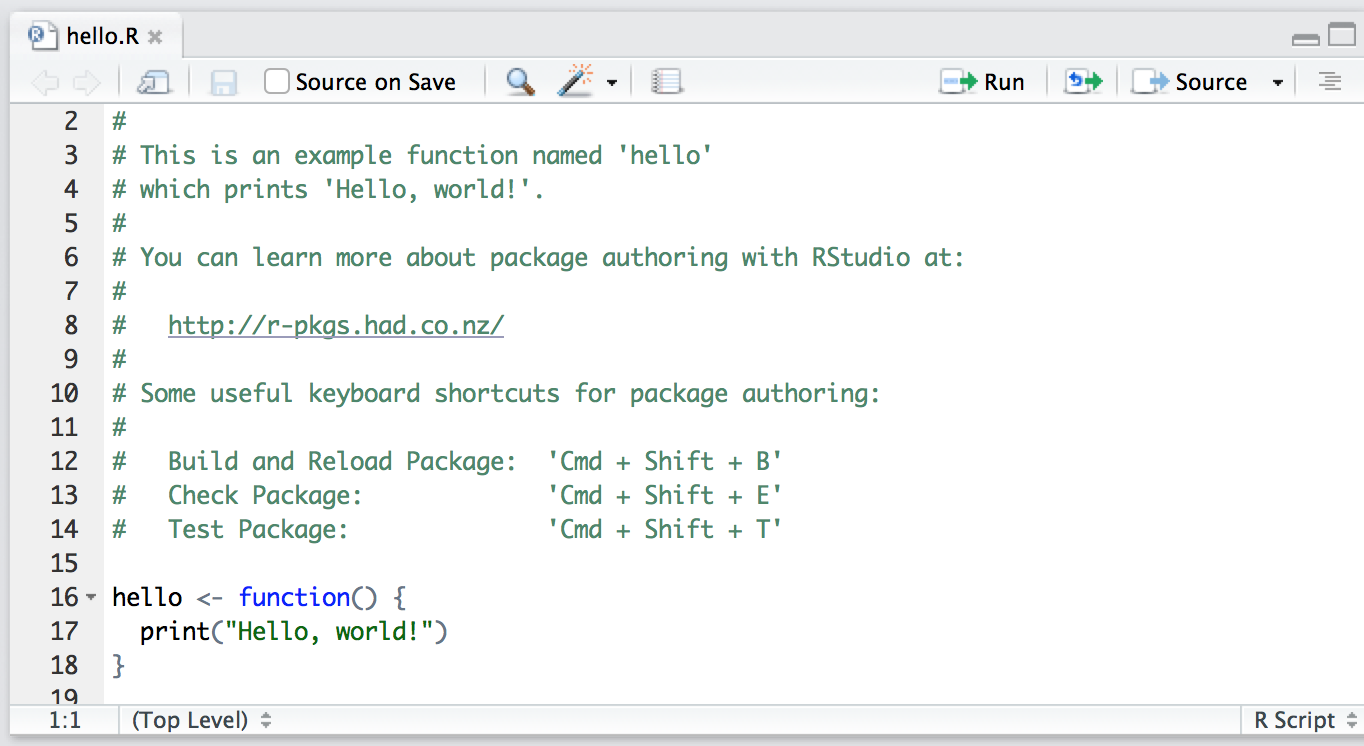Viewport: 1364px width, 746px height.
Task: Toggle the Source on Save checkbox
Action: tap(277, 81)
